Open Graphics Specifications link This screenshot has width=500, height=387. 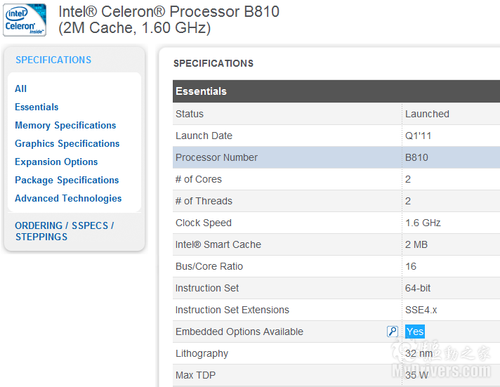click(x=67, y=144)
